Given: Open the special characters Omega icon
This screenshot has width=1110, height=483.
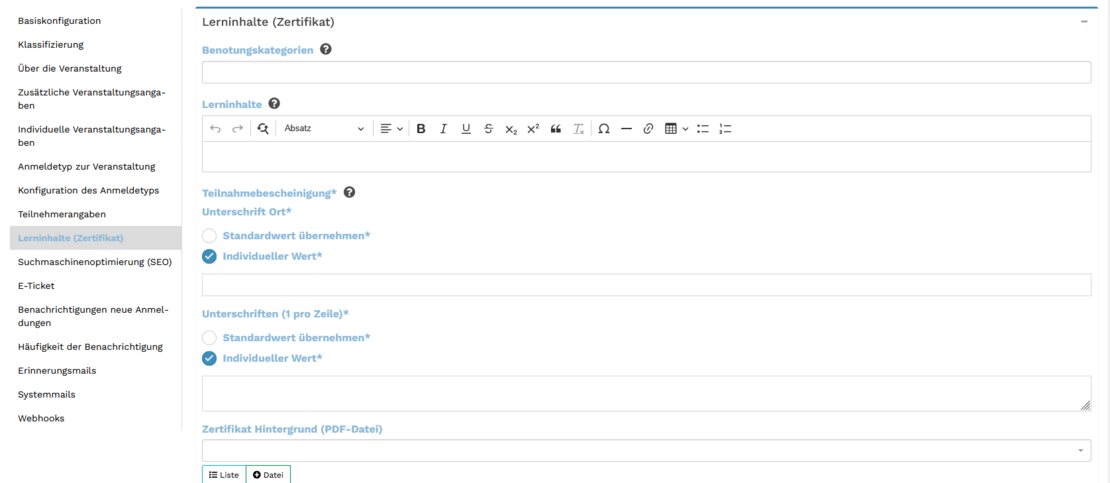Looking at the screenshot, I should click(x=604, y=129).
